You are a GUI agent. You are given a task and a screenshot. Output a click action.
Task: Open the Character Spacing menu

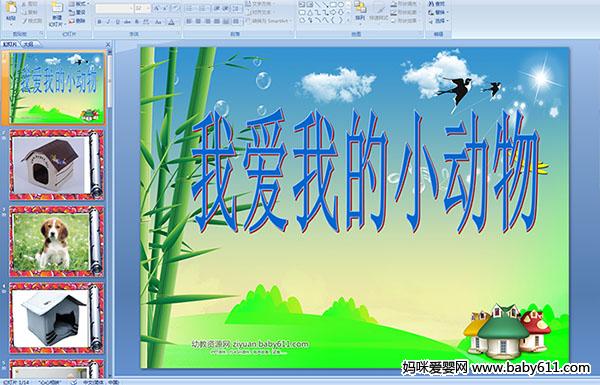click(x=146, y=22)
